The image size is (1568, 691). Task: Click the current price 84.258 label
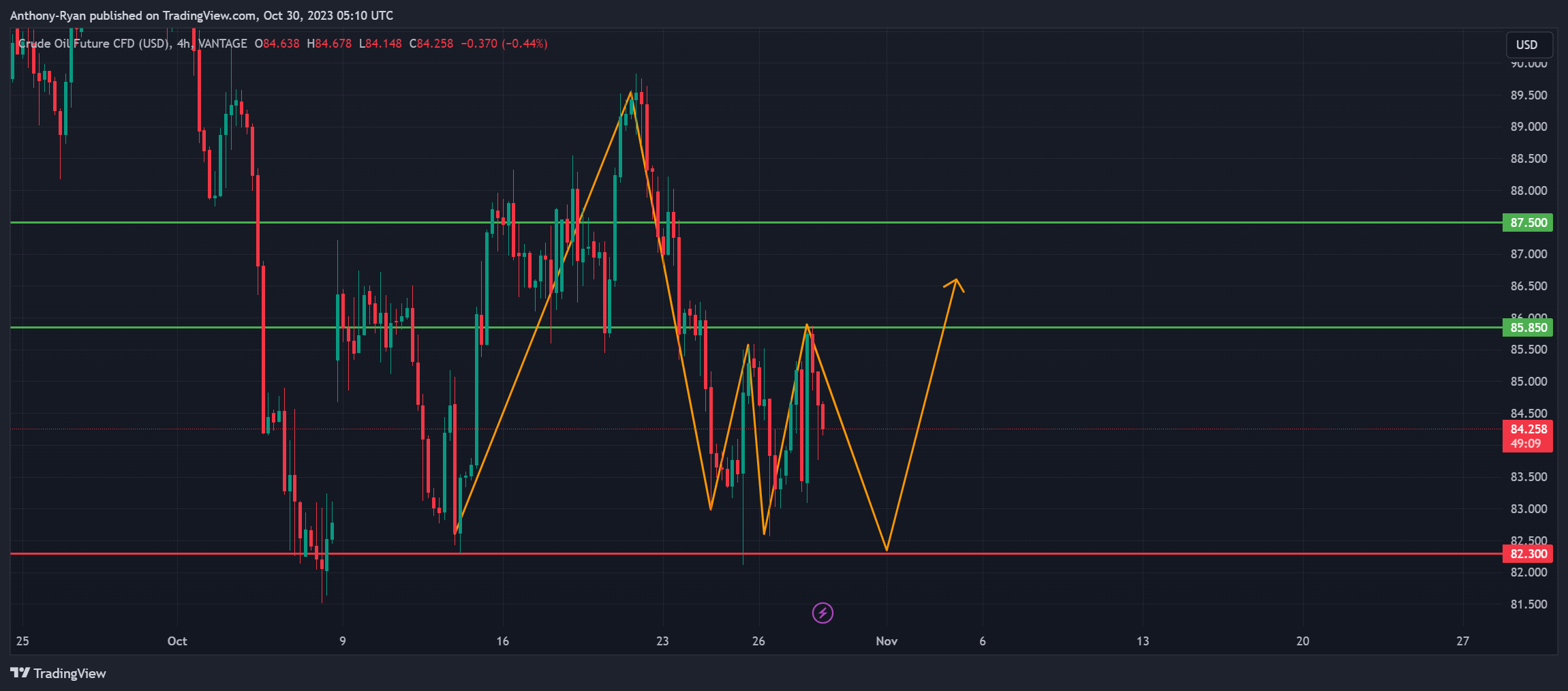pos(1528,429)
